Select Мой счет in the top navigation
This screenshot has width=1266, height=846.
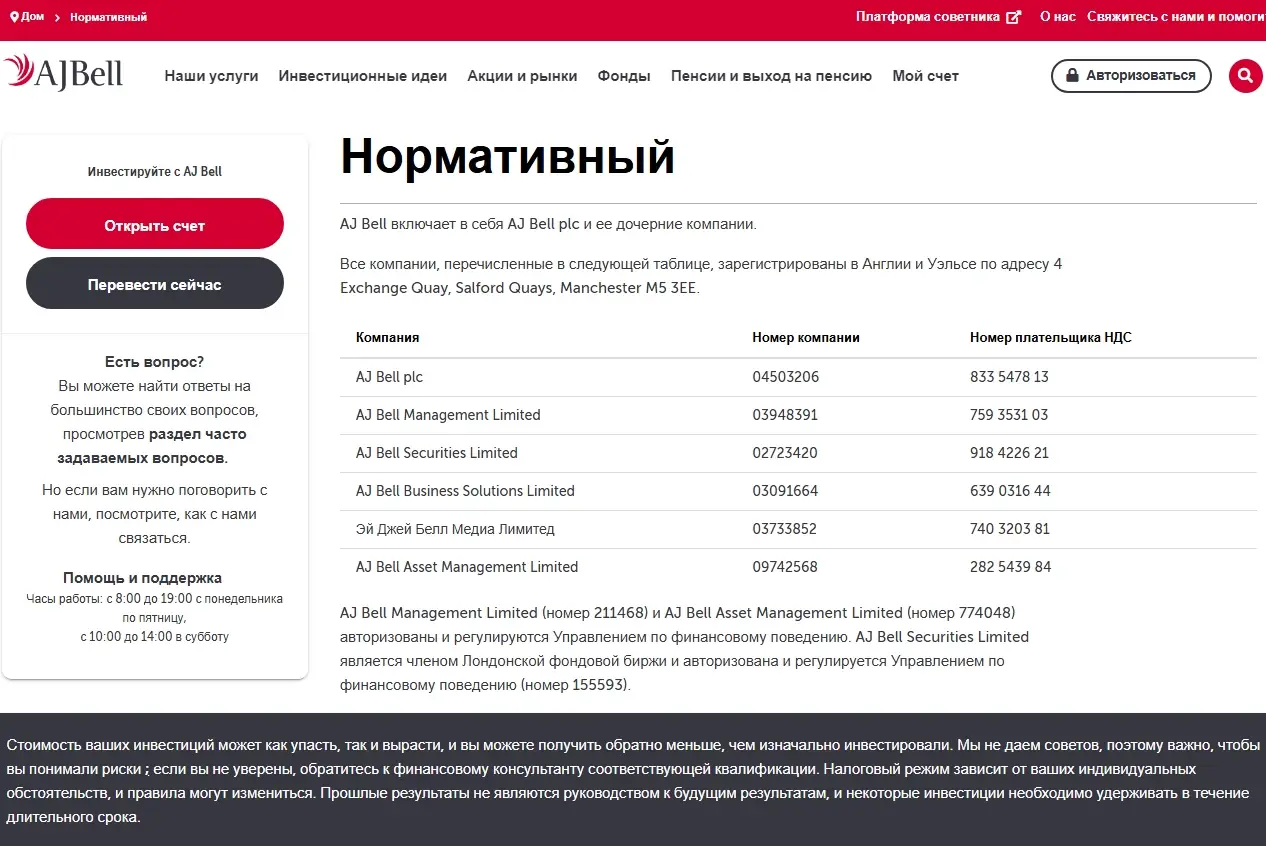point(925,75)
